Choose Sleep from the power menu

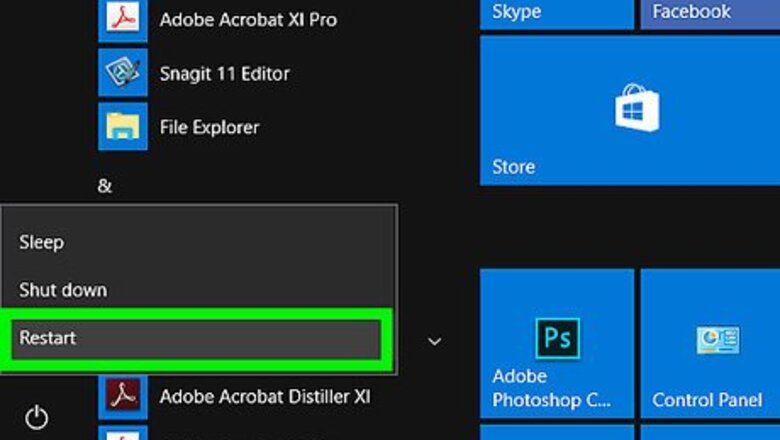pyautogui.click(x=42, y=242)
